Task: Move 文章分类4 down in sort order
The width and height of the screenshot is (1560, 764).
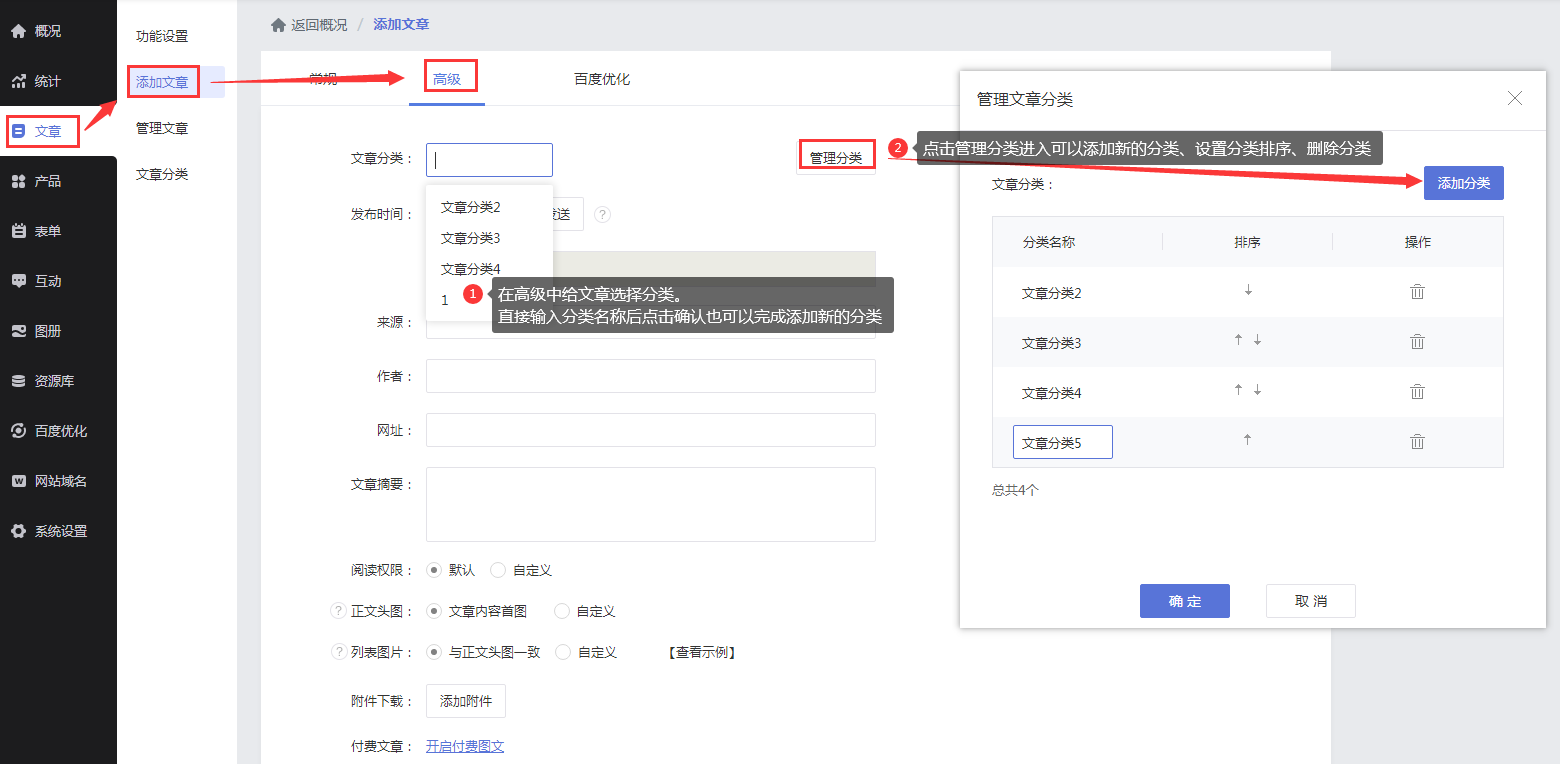Action: tap(1257, 391)
